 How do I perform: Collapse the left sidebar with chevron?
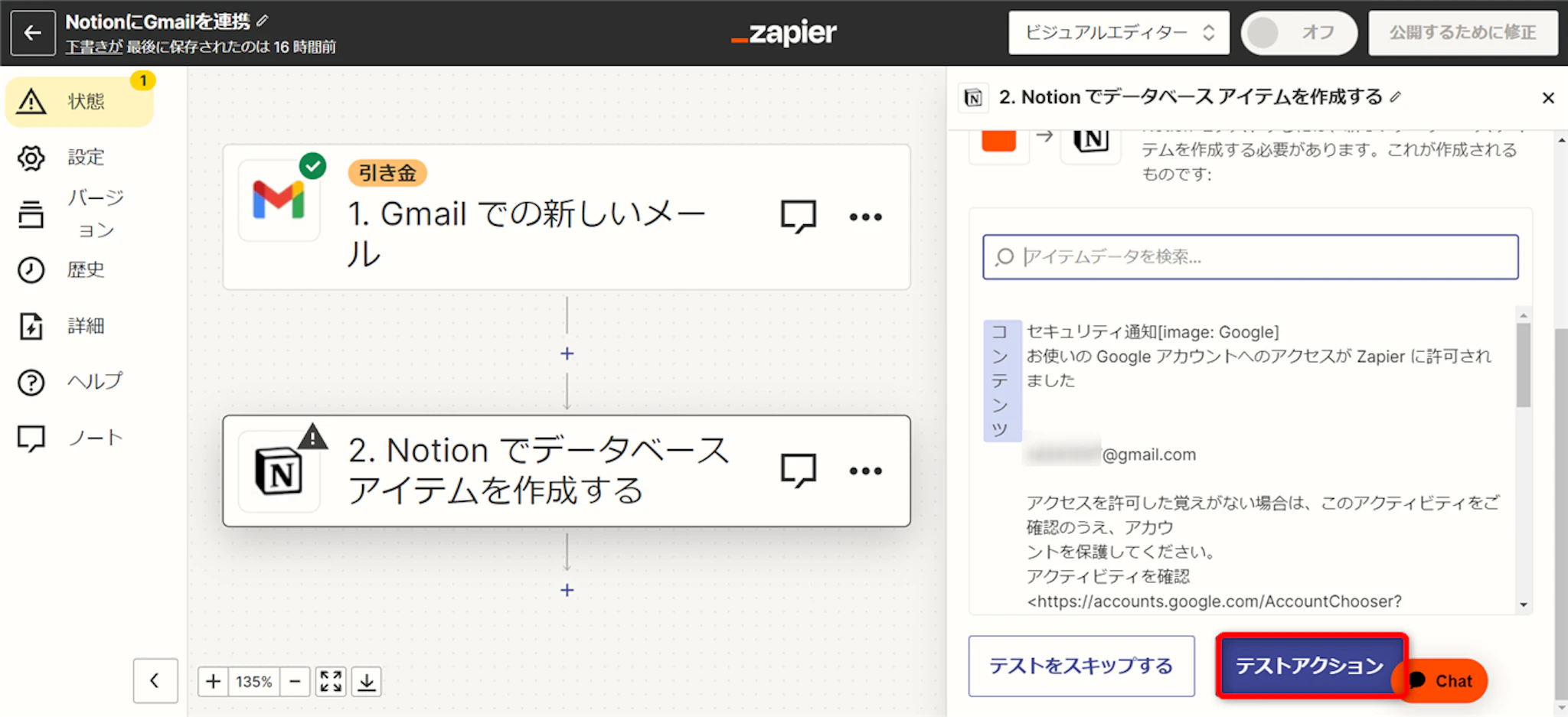point(155,680)
